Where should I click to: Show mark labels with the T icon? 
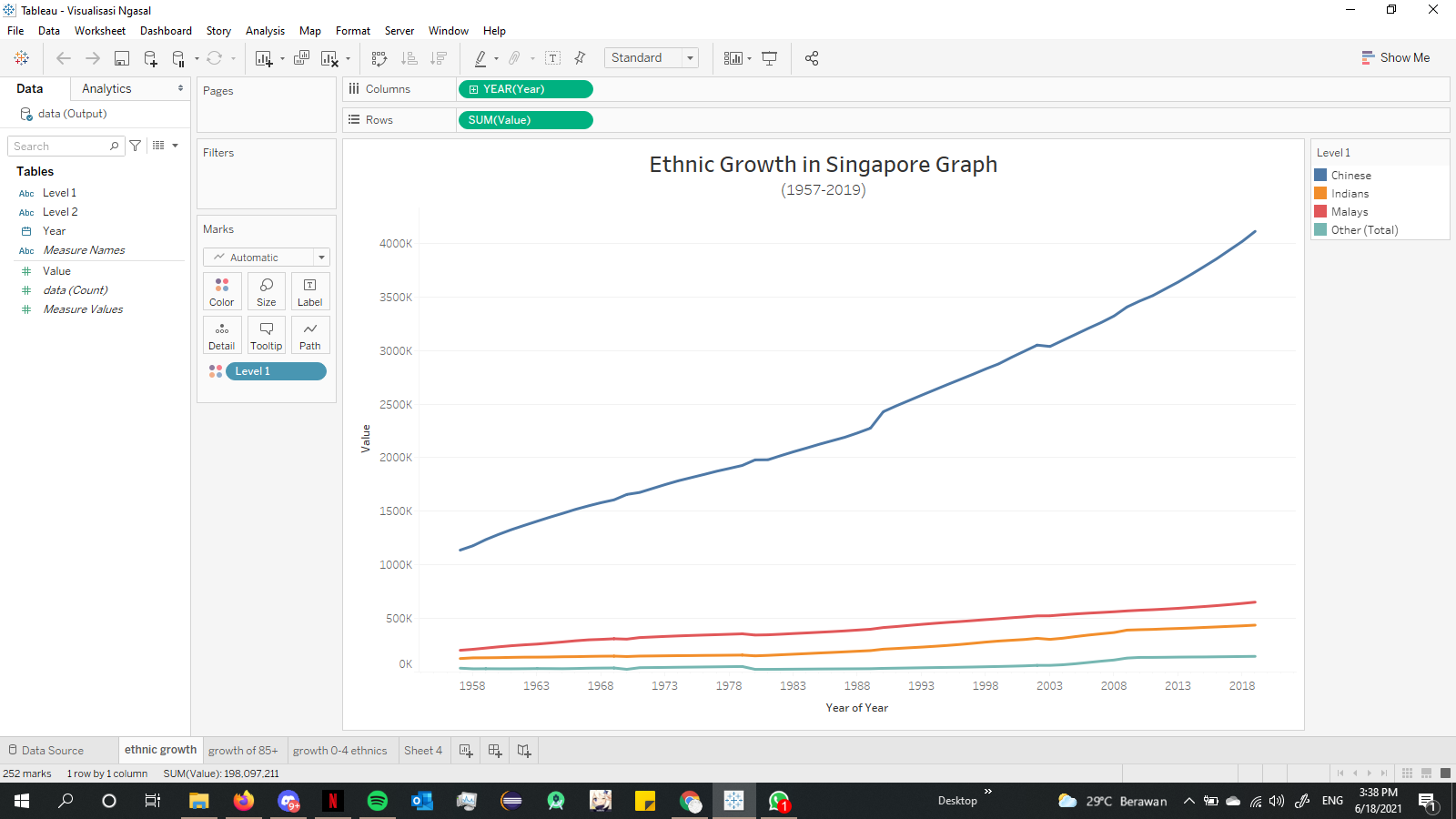pos(552,58)
